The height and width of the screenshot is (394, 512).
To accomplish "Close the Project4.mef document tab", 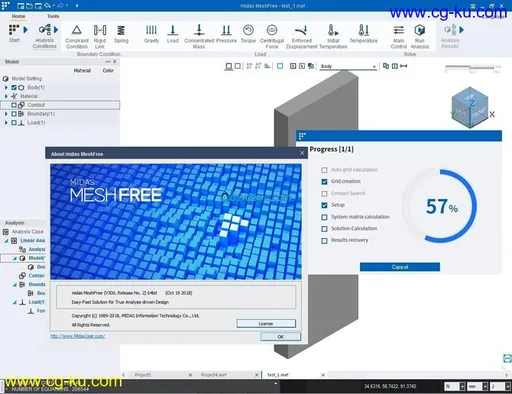I will 257,375.
